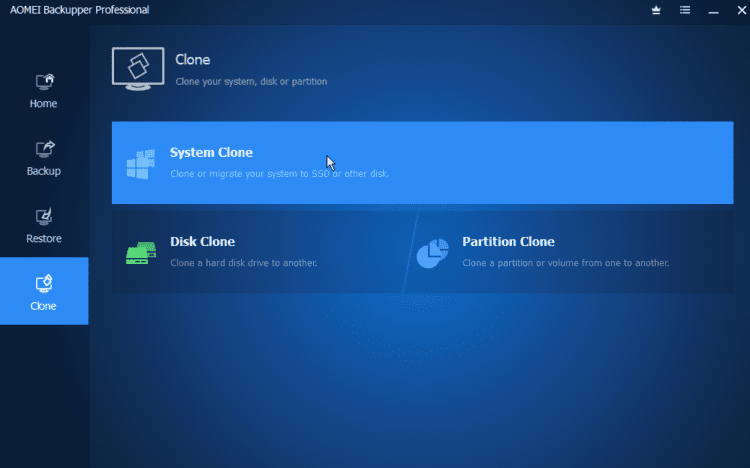This screenshot has width=750, height=468.
Task: Open the Restore sidebar icon
Action: tap(44, 217)
